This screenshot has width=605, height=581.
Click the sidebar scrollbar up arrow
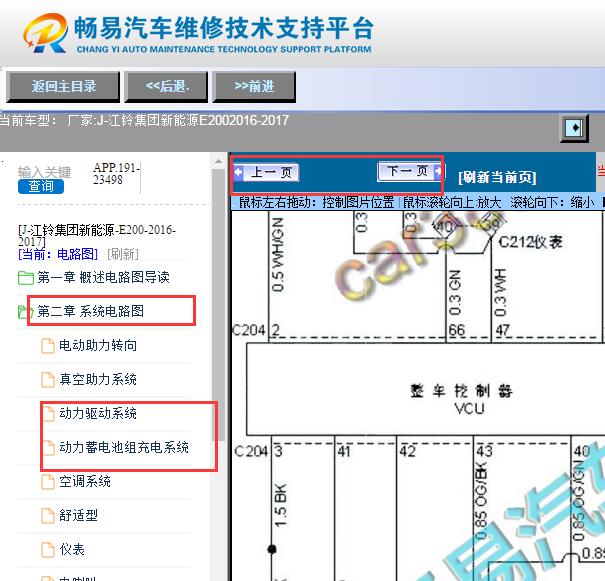(218, 161)
